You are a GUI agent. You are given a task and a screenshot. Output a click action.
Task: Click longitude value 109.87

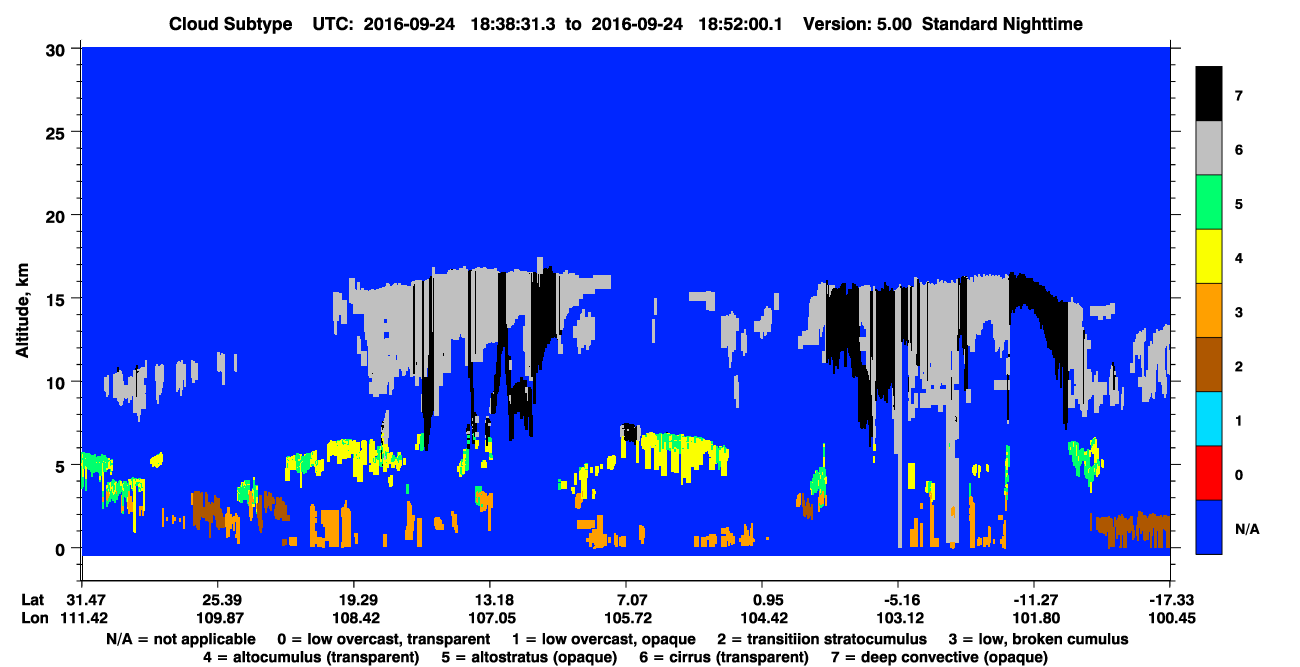217,618
